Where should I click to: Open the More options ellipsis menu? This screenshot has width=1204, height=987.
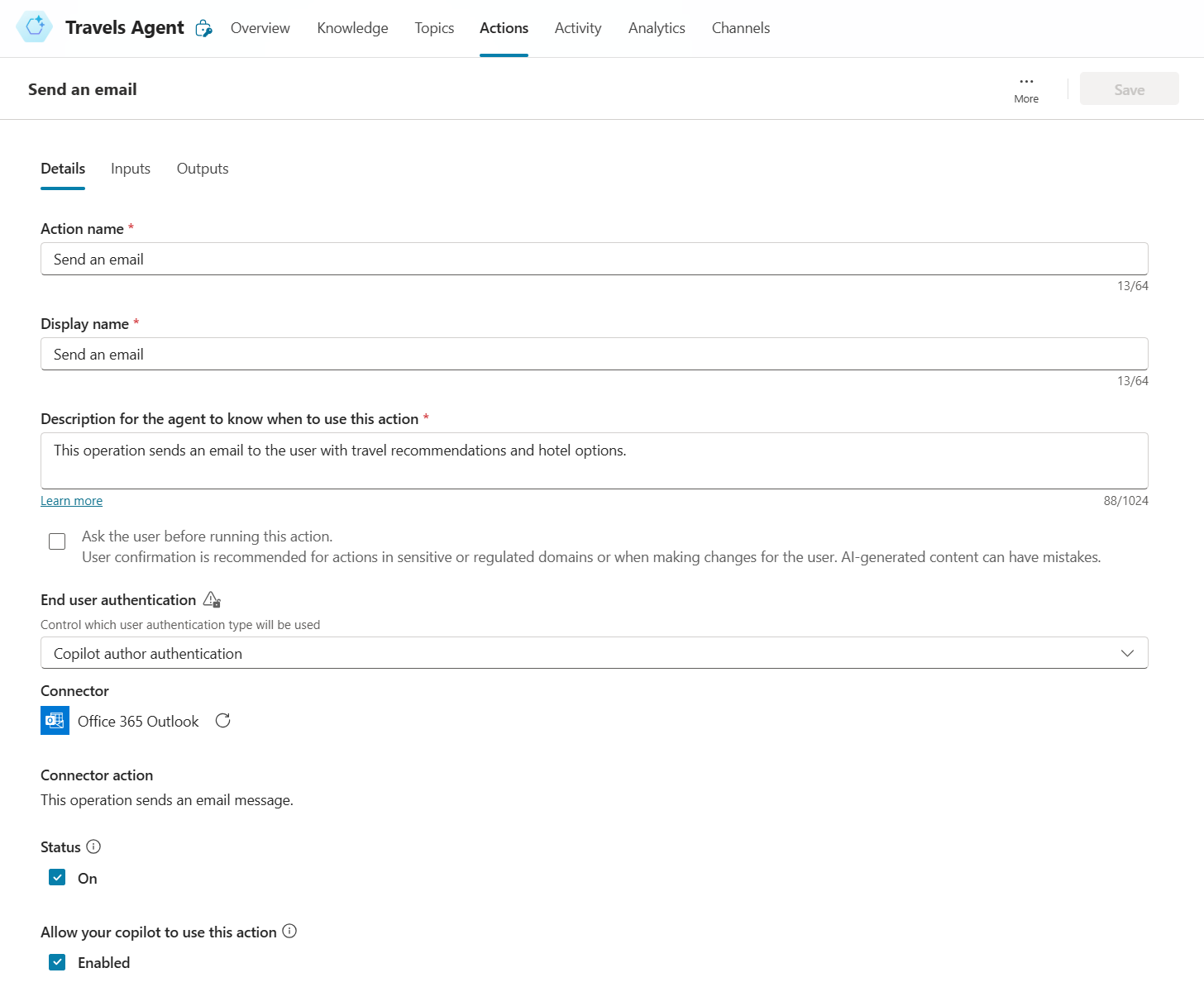1026,82
